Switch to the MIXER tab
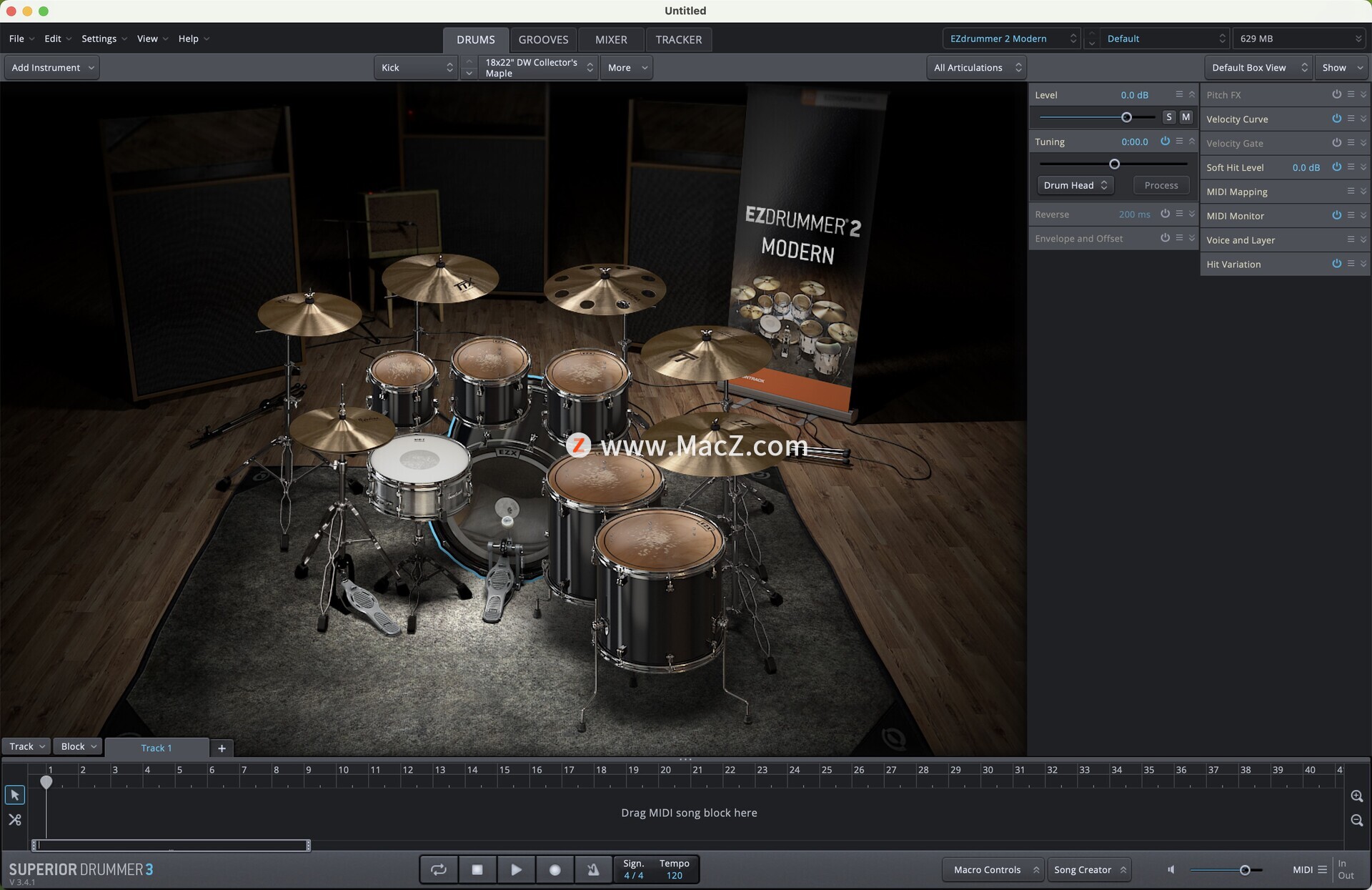The image size is (1372, 890). pyautogui.click(x=611, y=39)
